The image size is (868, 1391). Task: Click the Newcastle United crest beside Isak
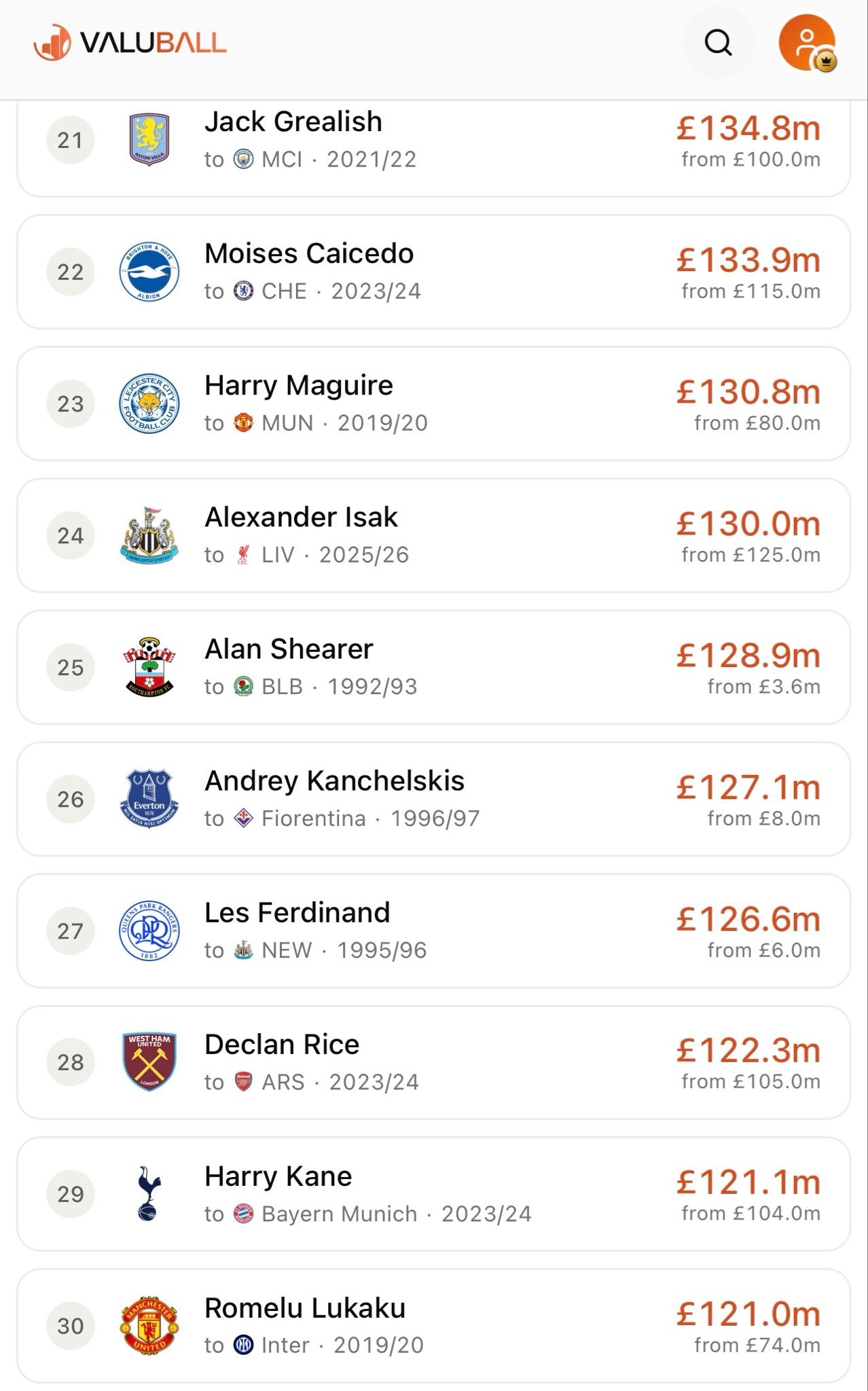pos(149,535)
